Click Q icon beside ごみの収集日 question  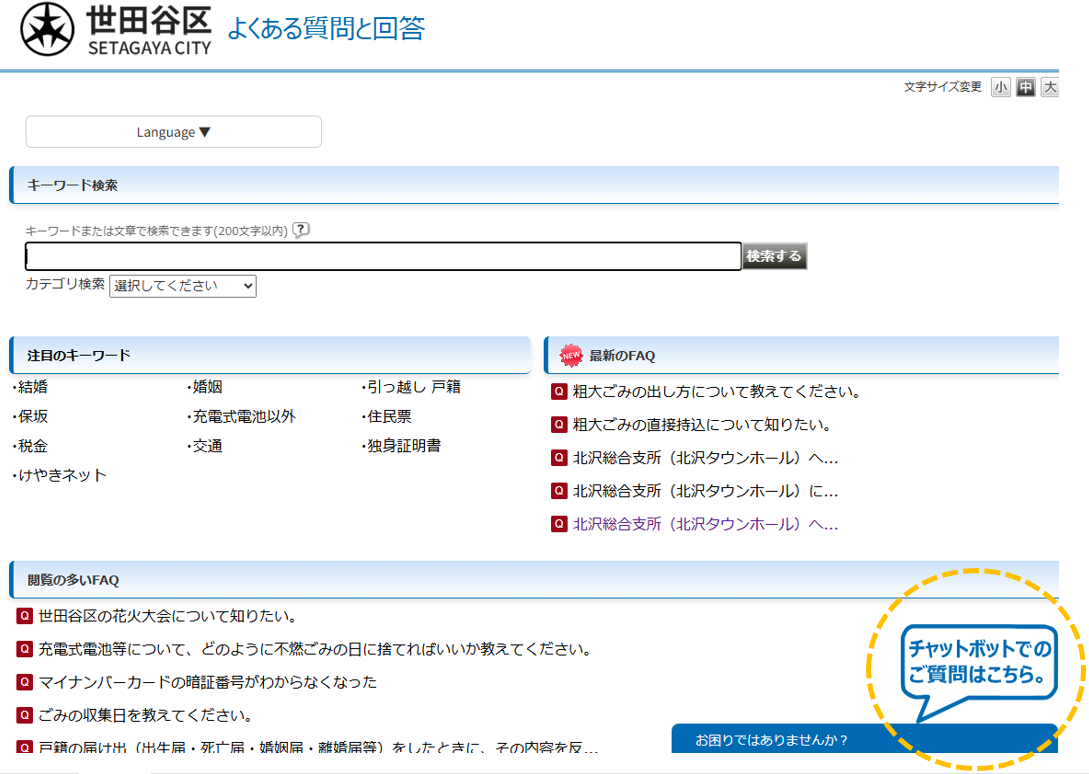coord(25,715)
